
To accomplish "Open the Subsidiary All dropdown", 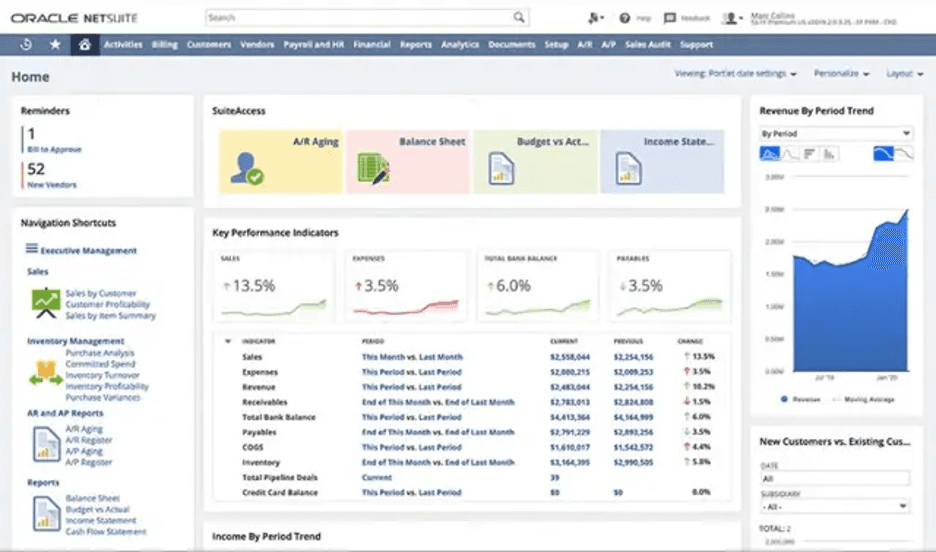I will point(835,507).
